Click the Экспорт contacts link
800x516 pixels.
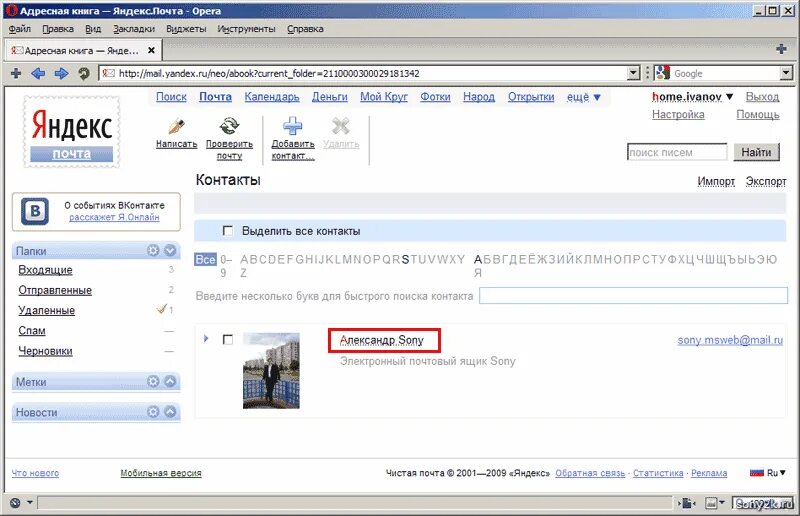pos(765,181)
